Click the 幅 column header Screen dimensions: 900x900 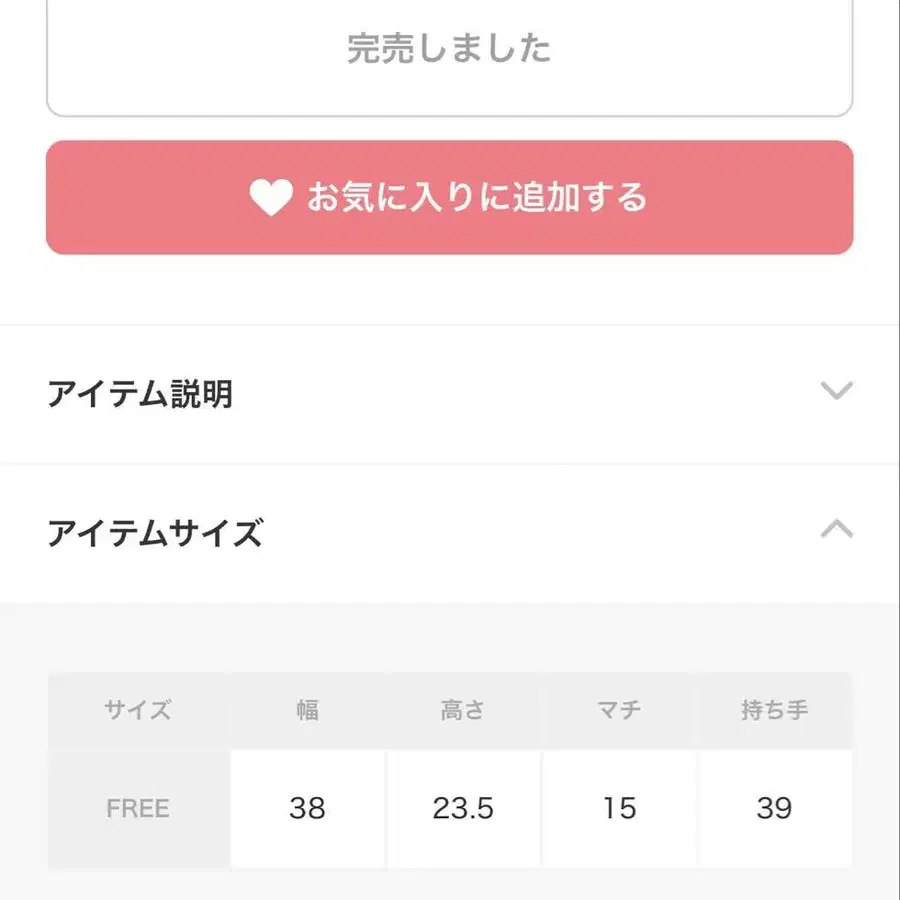click(x=307, y=711)
